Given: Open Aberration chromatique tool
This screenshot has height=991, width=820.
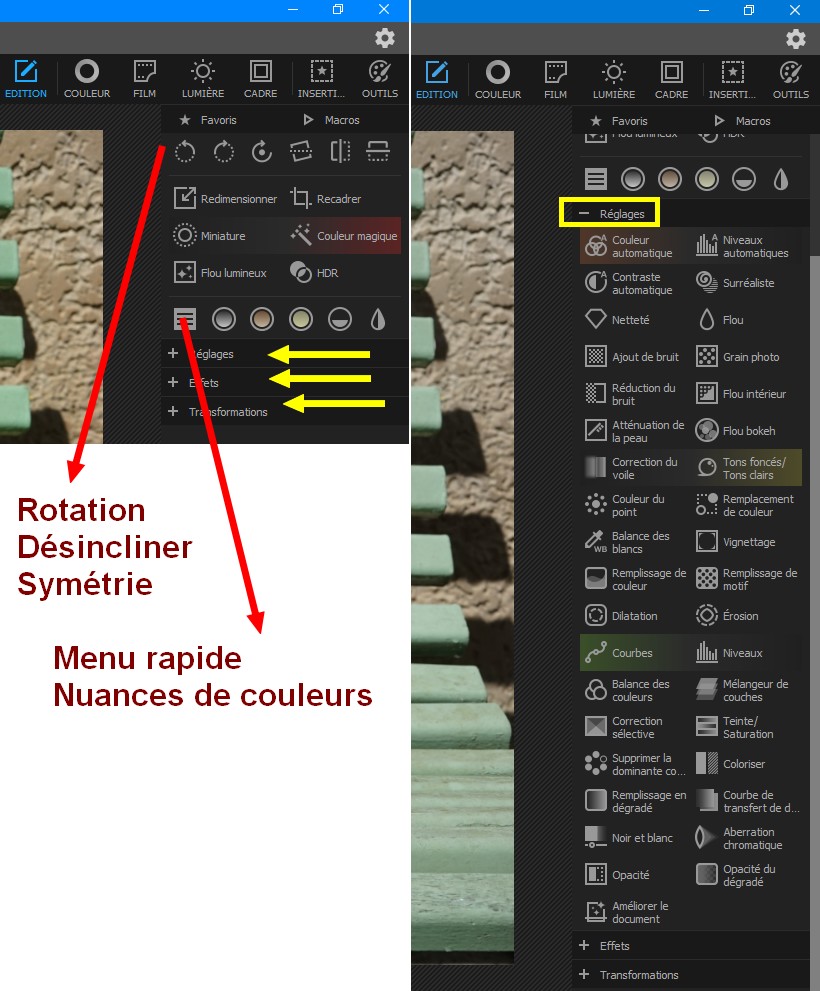Looking at the screenshot, I should 747,838.
